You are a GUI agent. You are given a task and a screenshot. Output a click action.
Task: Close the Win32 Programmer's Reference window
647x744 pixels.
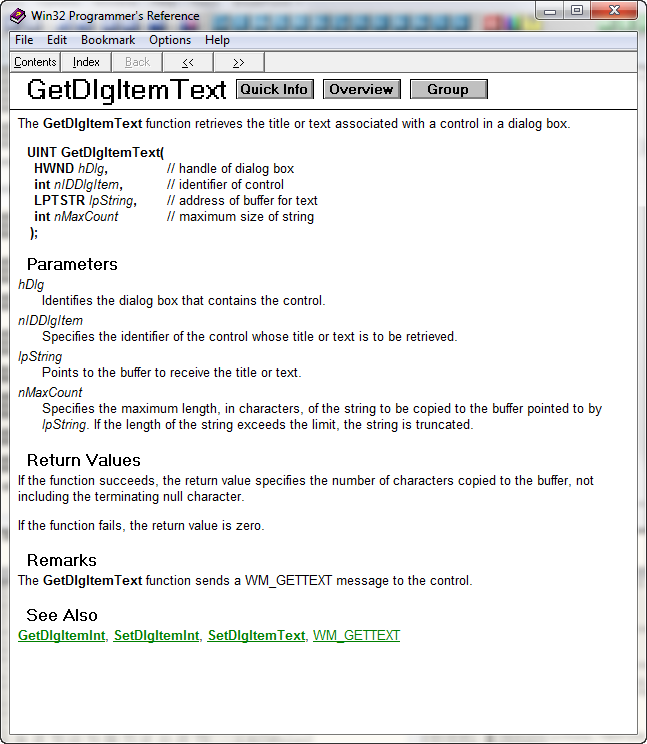click(614, 11)
